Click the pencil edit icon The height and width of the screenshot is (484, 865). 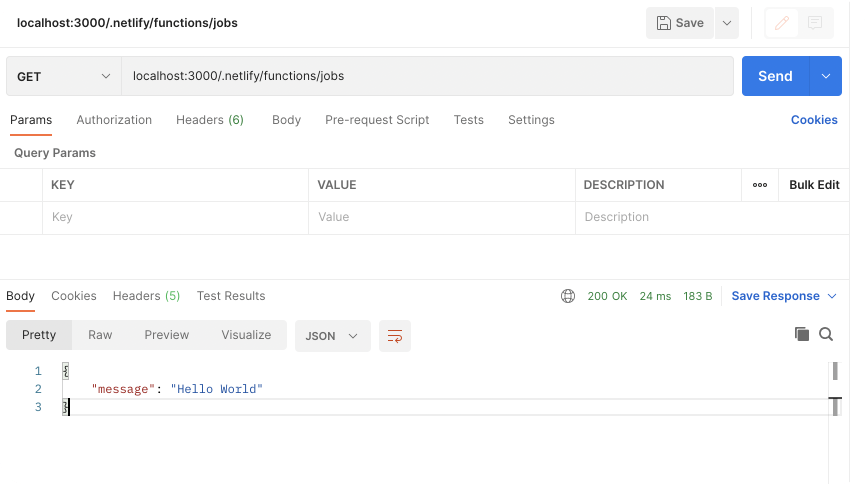pyautogui.click(x=782, y=23)
